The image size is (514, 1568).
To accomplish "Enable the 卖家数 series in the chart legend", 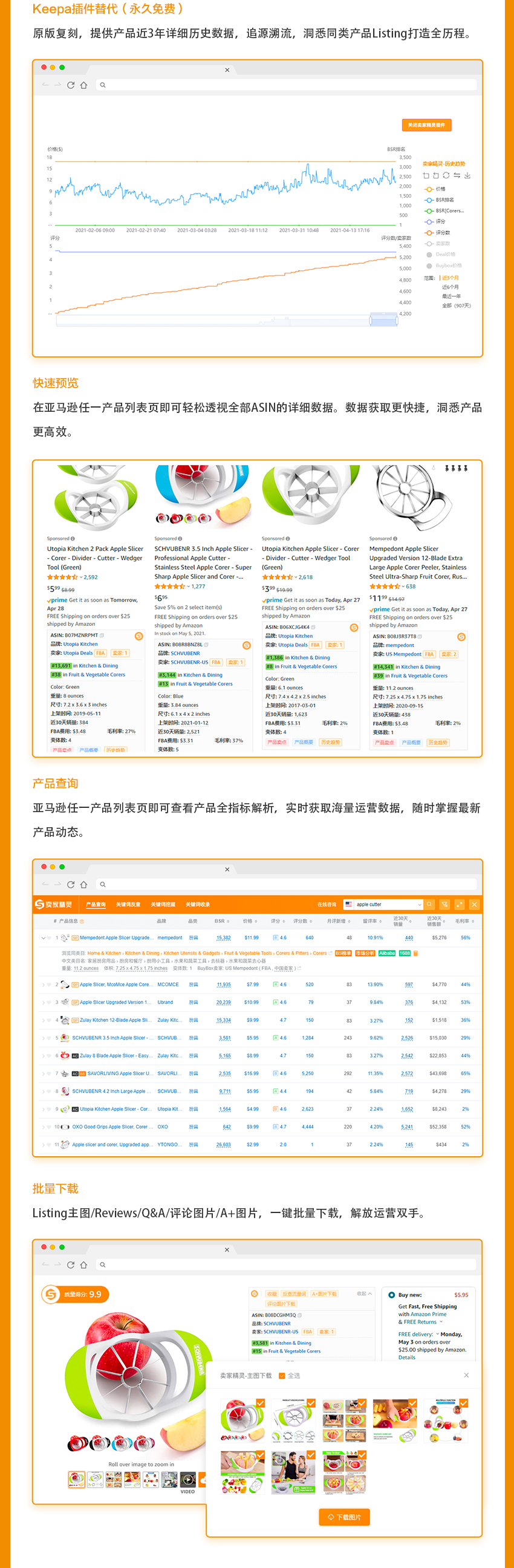I will [x=437, y=244].
